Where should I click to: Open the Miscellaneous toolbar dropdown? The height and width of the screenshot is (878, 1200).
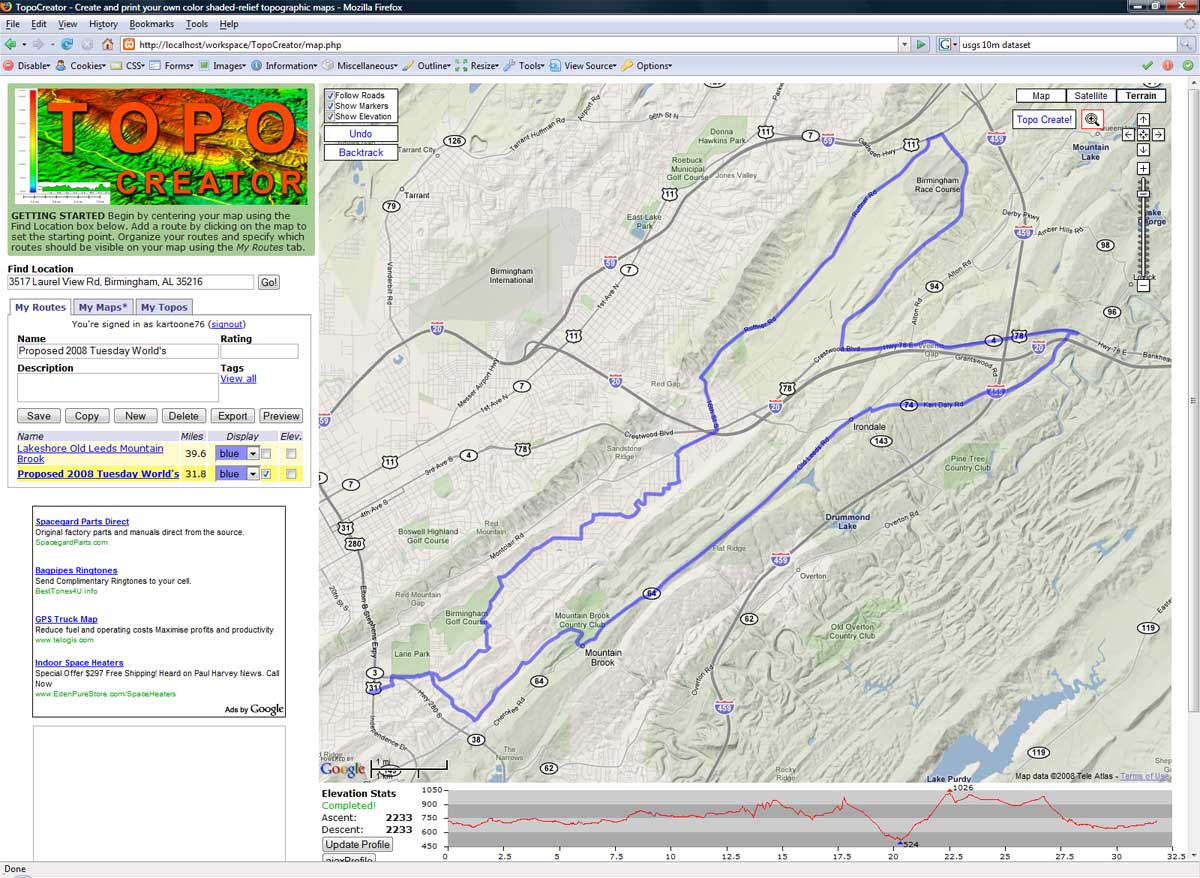coord(360,65)
